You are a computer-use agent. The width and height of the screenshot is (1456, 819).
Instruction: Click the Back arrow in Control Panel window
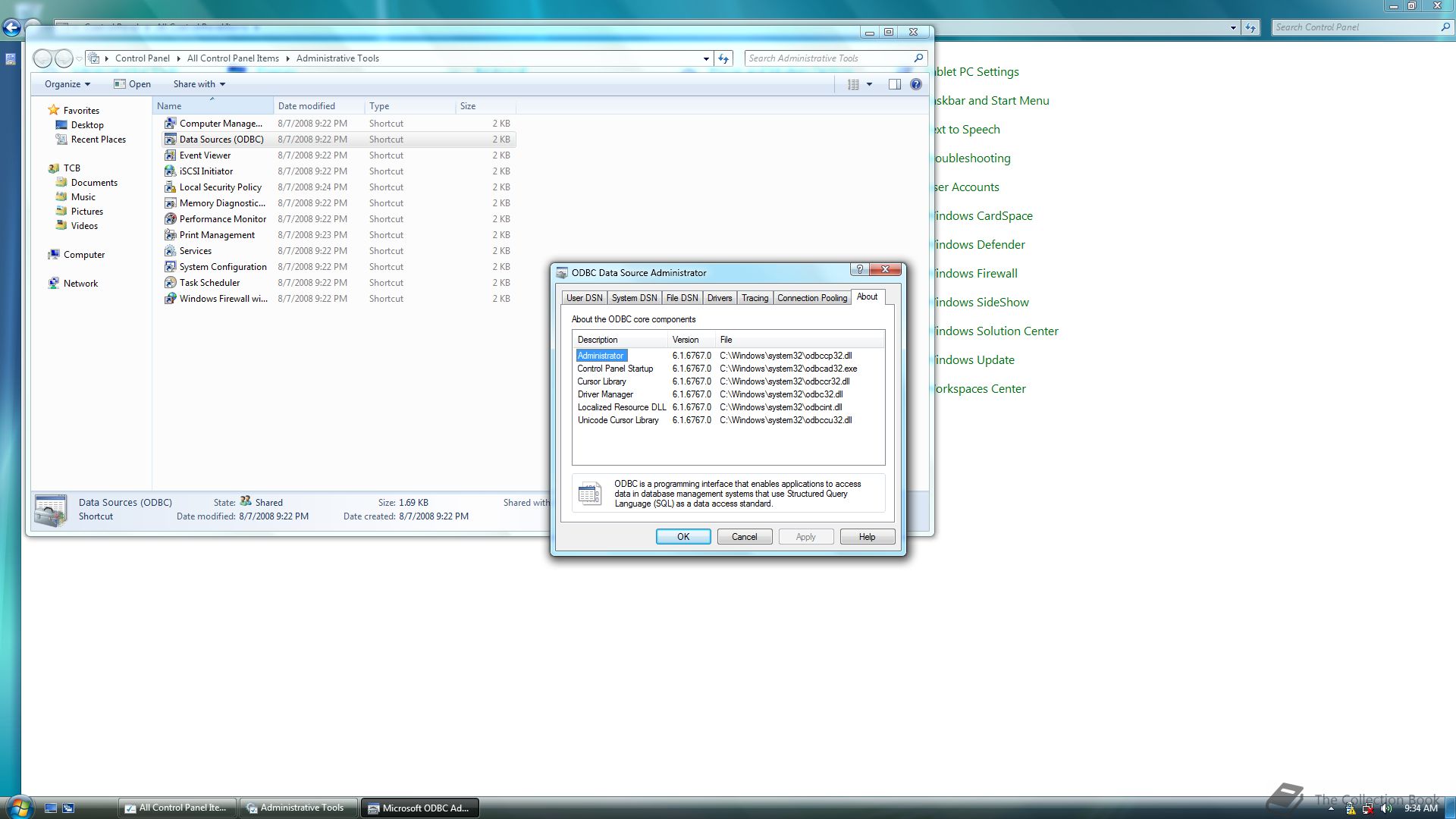[11, 28]
